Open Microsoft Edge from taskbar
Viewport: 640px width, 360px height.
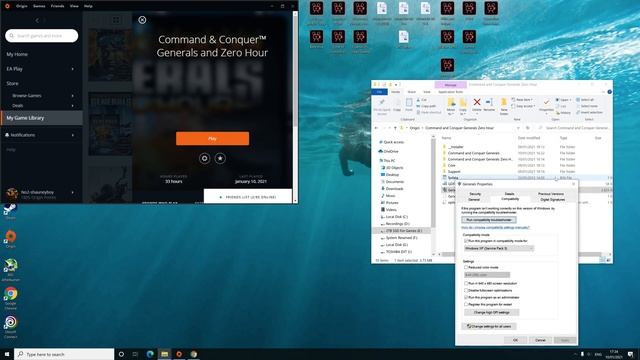click(x=150, y=354)
